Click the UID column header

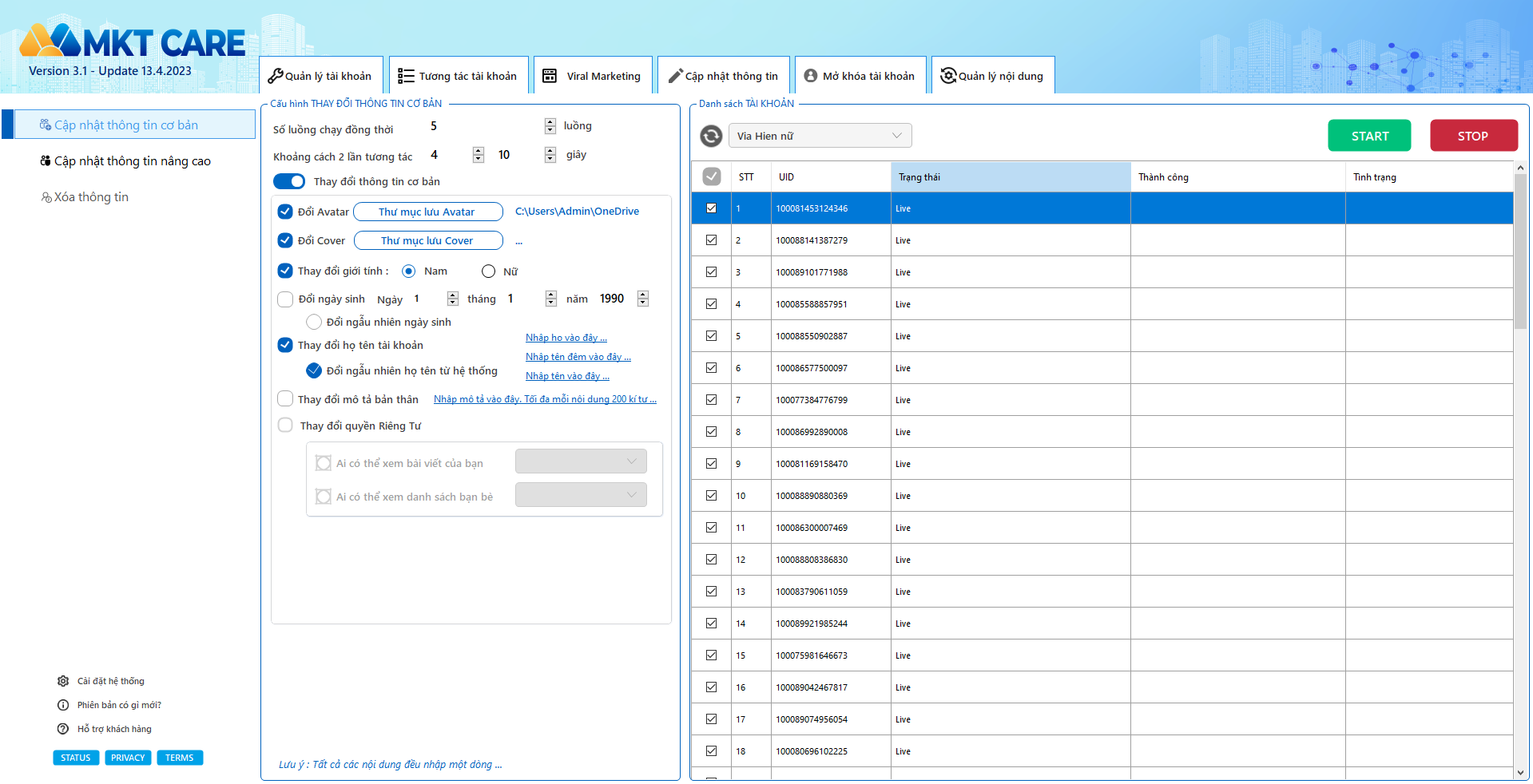(x=831, y=177)
